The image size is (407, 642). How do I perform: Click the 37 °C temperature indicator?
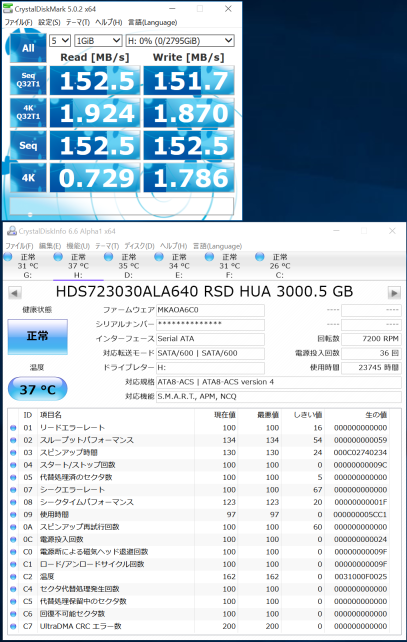coord(37,389)
